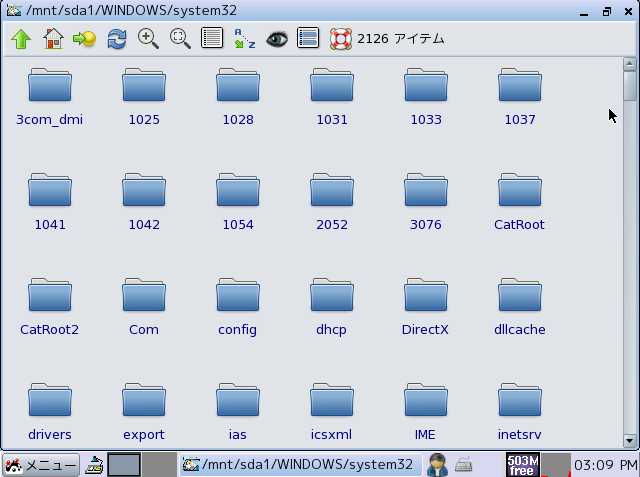
Task: Toggle thumbnail display icon in toolbar
Action: coord(309,39)
